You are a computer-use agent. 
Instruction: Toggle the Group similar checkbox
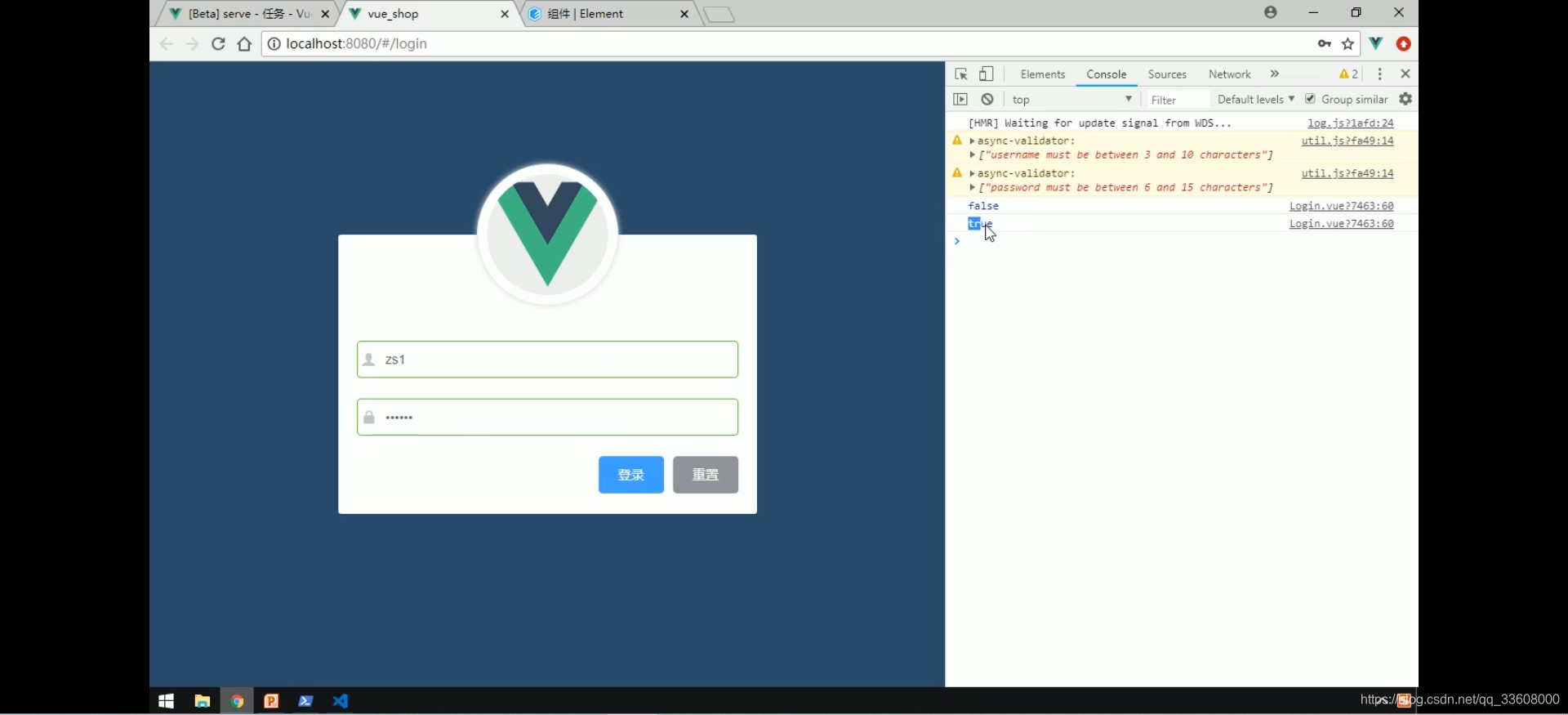tap(1310, 99)
